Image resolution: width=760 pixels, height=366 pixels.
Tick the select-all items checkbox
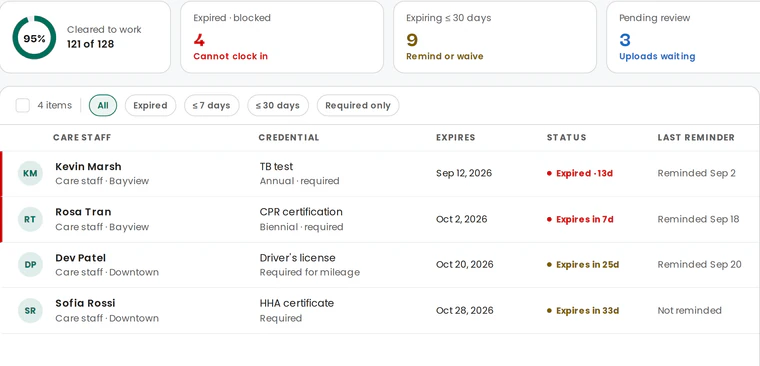[23, 105]
